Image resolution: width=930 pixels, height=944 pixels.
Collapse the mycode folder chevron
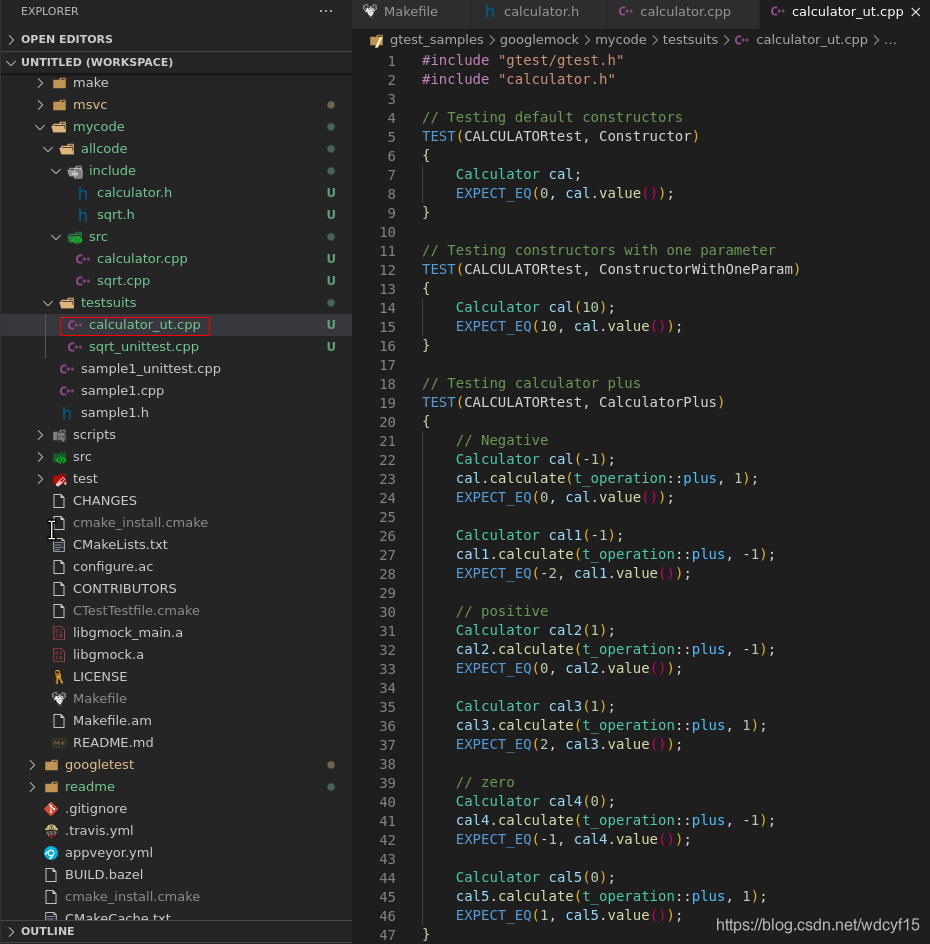40,127
